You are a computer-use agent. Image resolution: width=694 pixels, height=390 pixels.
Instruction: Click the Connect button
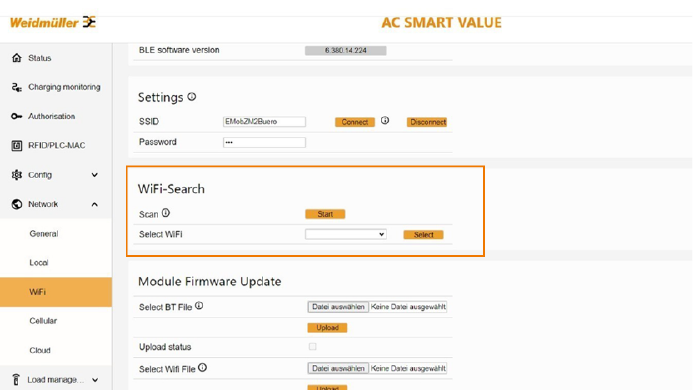pos(355,122)
